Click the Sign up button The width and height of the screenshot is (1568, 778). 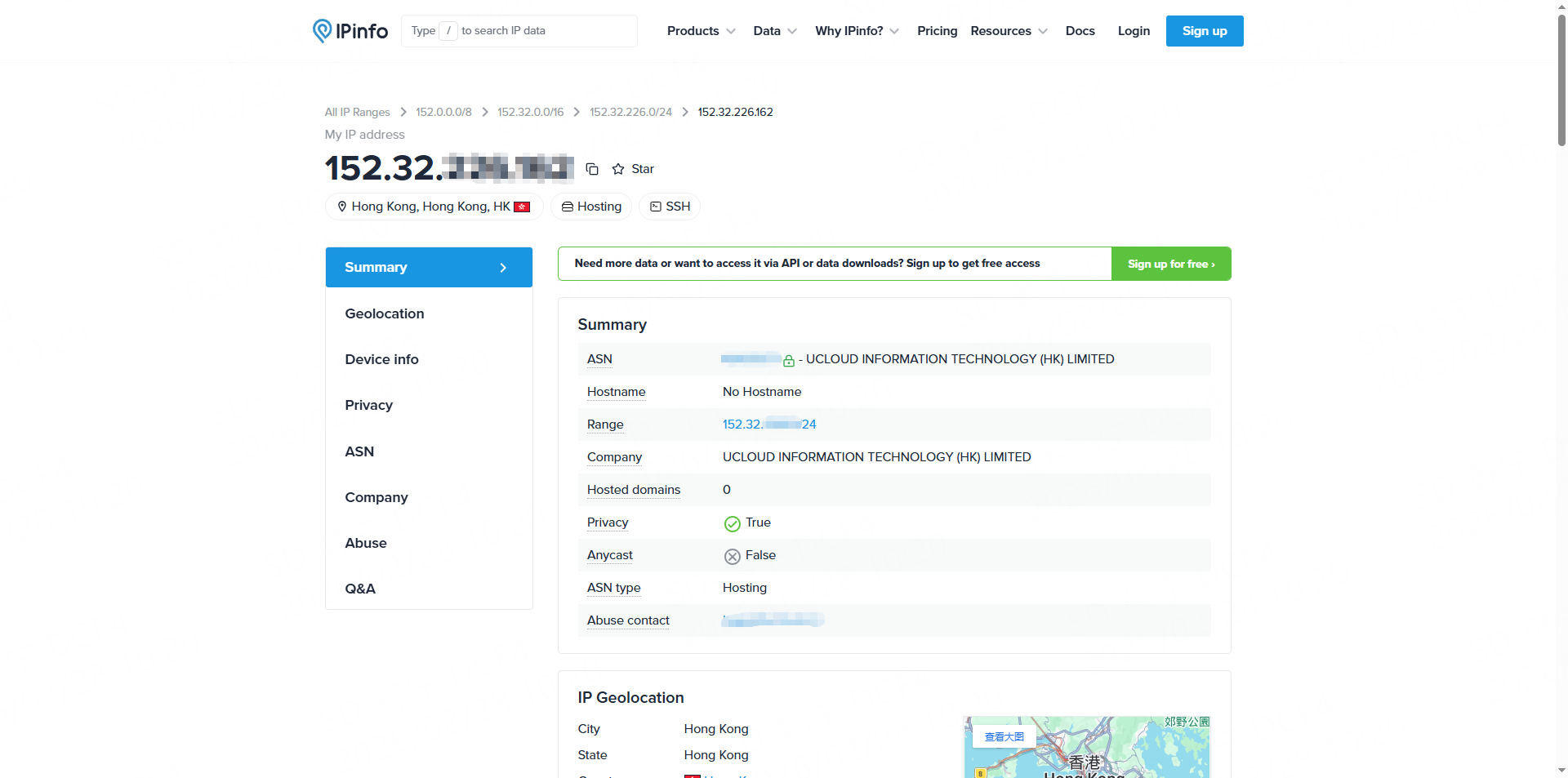1204,31
